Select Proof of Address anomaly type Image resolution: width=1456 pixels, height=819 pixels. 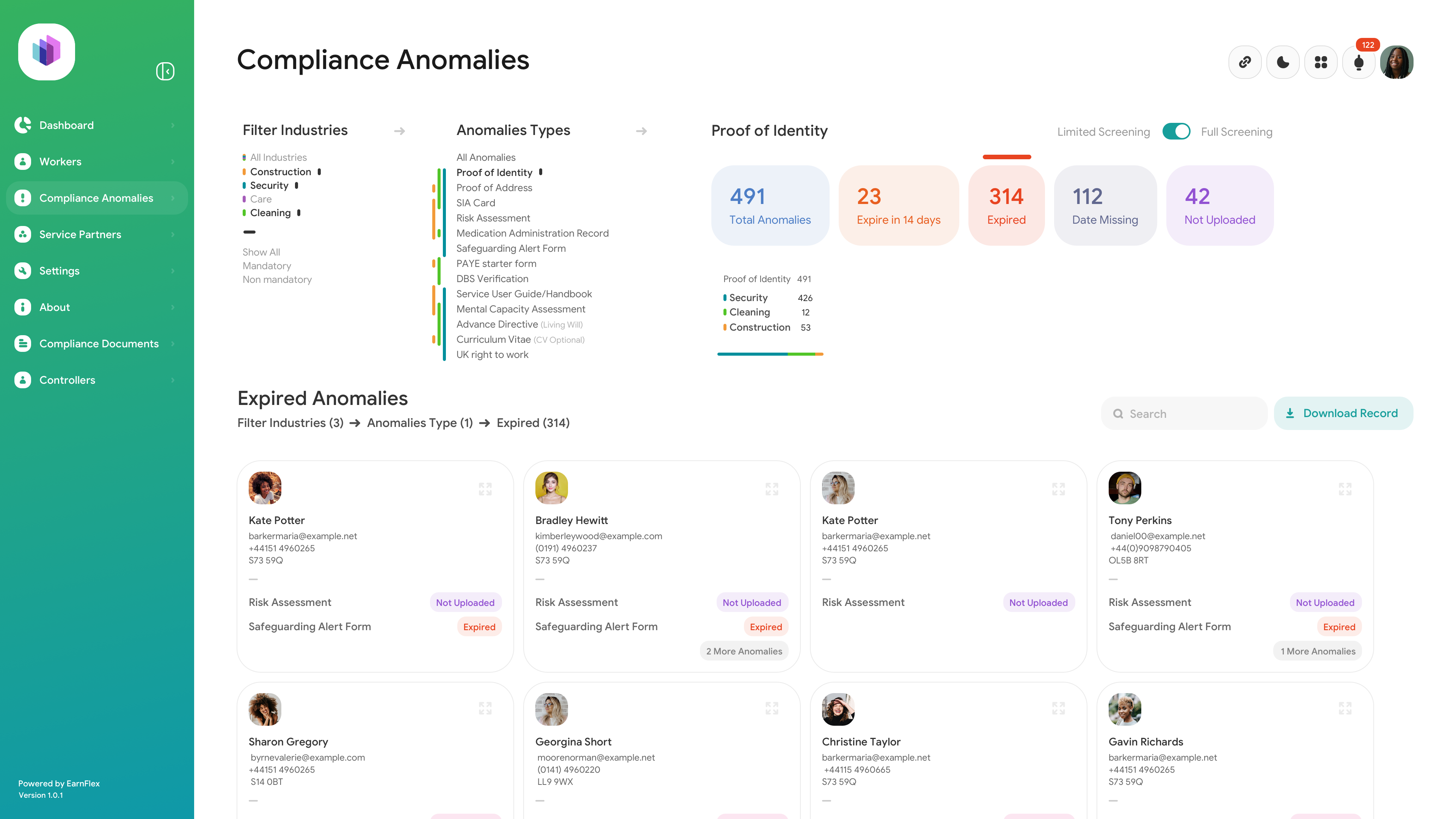(494, 188)
